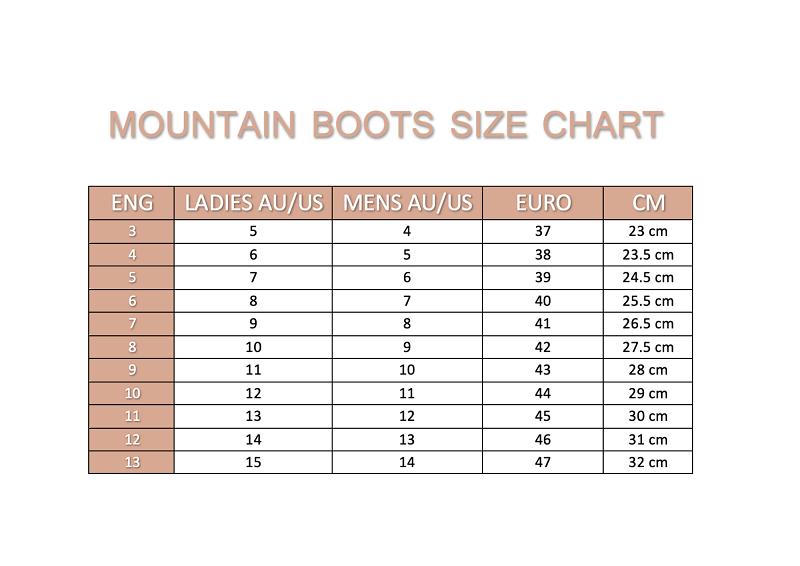Viewport: 800px width, 566px height.
Task: Click the Euro size 47 cell
Action: (x=543, y=462)
